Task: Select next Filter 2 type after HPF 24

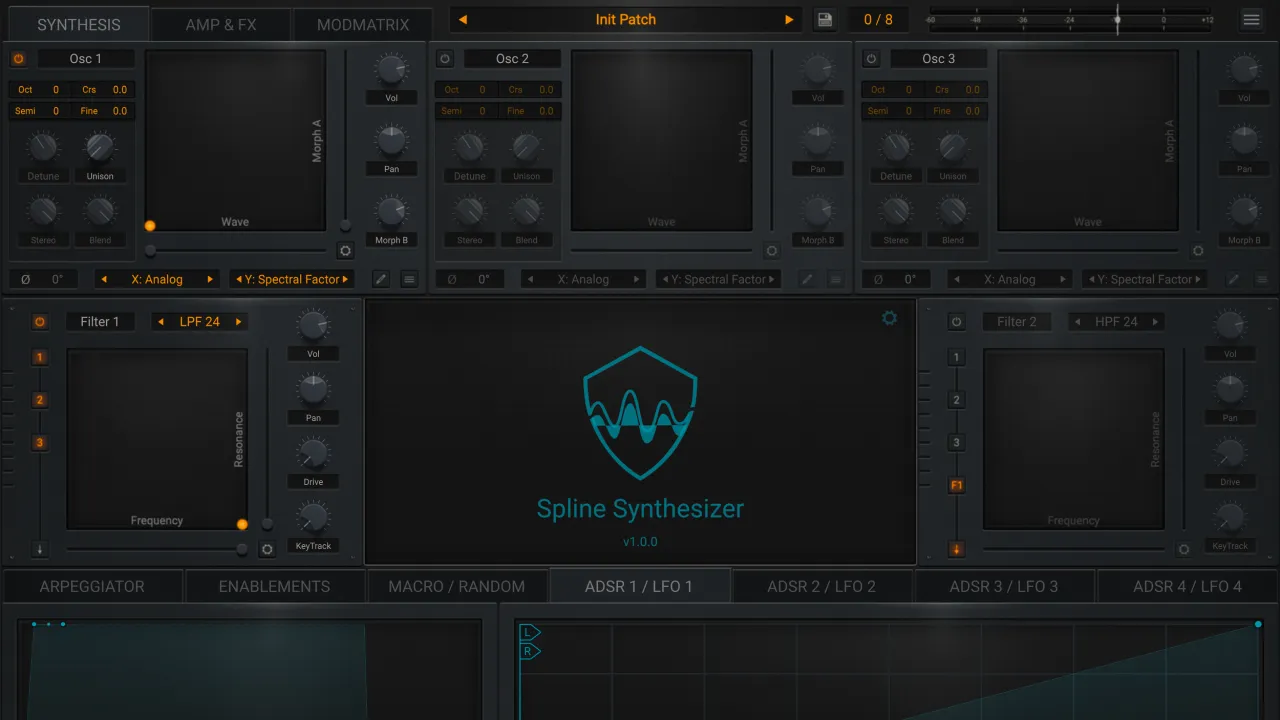Action: point(1155,322)
